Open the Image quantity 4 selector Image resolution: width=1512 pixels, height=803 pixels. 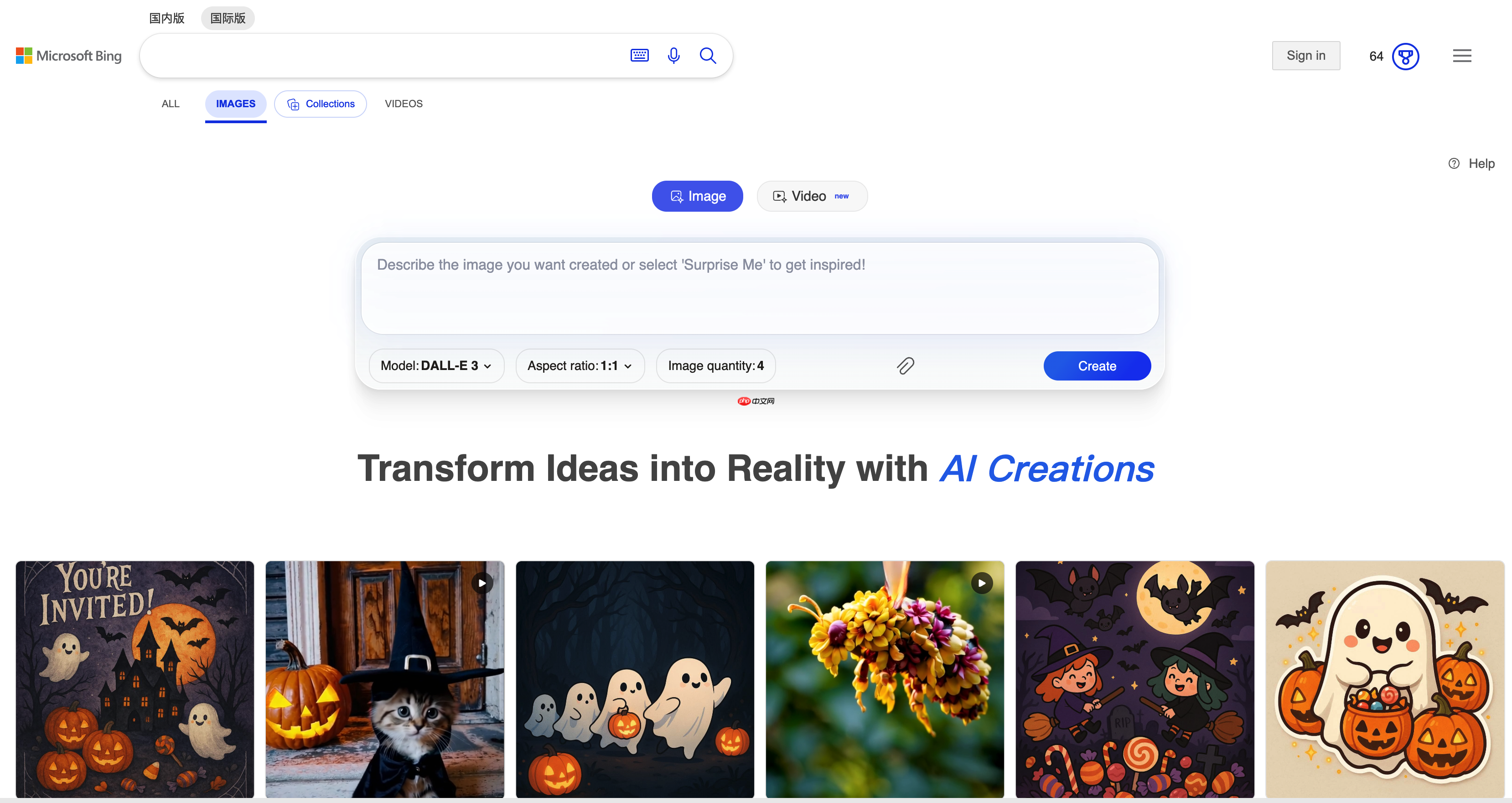715,366
